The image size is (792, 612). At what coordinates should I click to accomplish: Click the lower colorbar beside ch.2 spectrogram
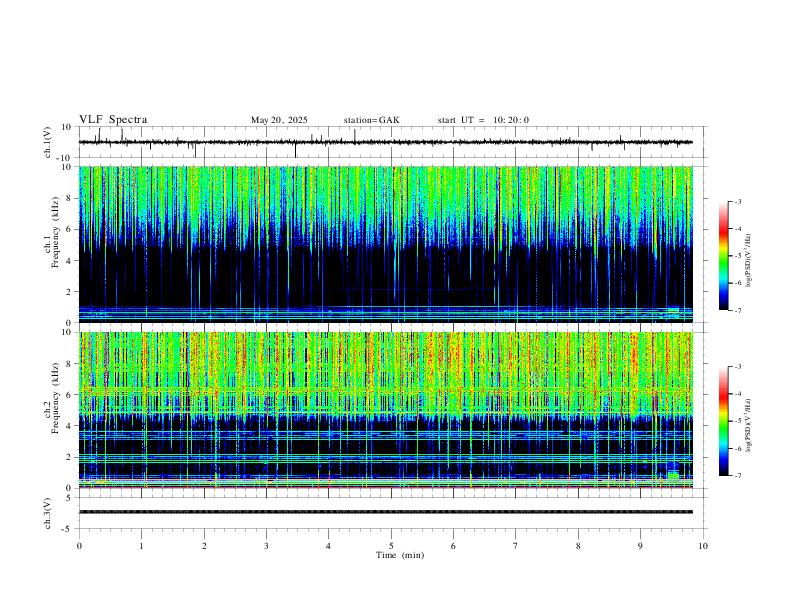723,421
